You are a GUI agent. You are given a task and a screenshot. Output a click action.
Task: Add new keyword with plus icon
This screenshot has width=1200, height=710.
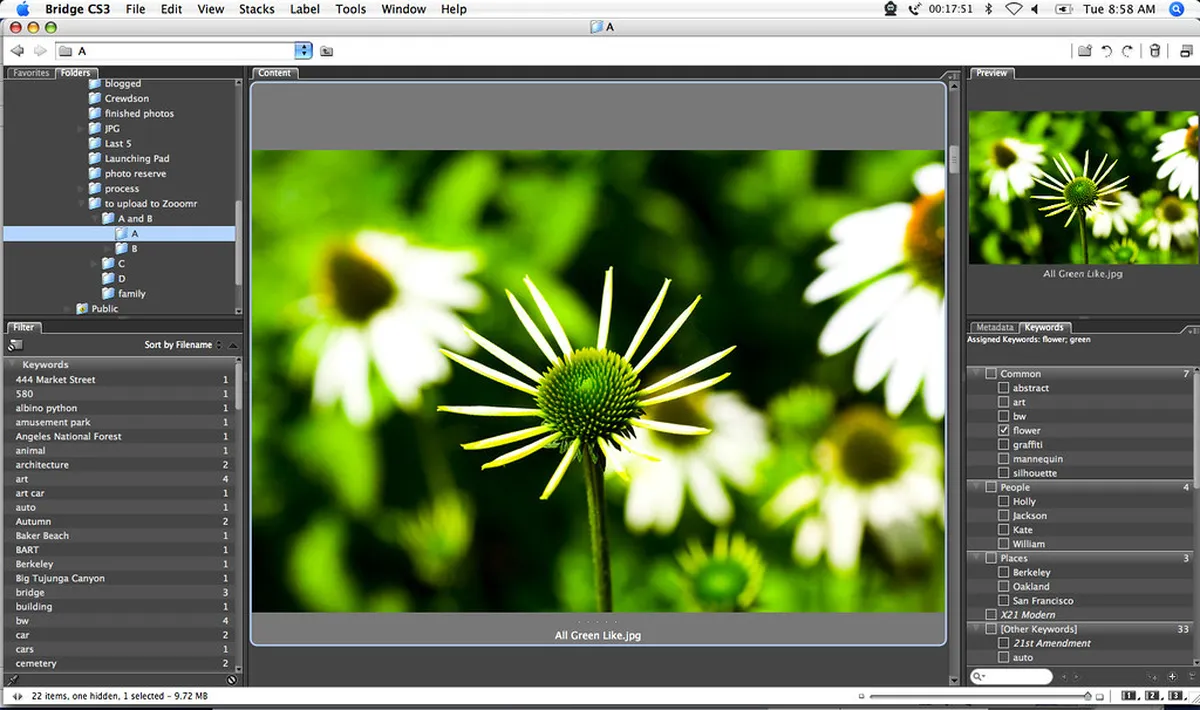pos(1171,677)
